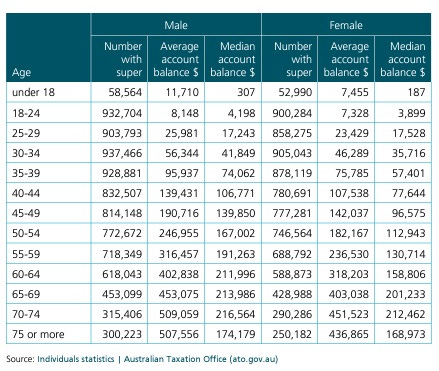This screenshot has width=439, height=371.
Task: Click the female median value 168,973
Action: coord(406,334)
